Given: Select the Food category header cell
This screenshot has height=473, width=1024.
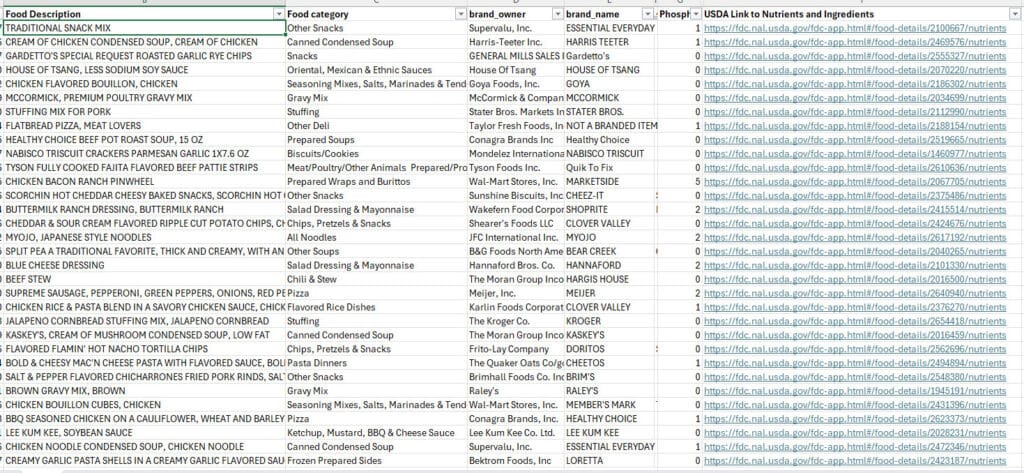Looking at the screenshot, I should pos(376,14).
